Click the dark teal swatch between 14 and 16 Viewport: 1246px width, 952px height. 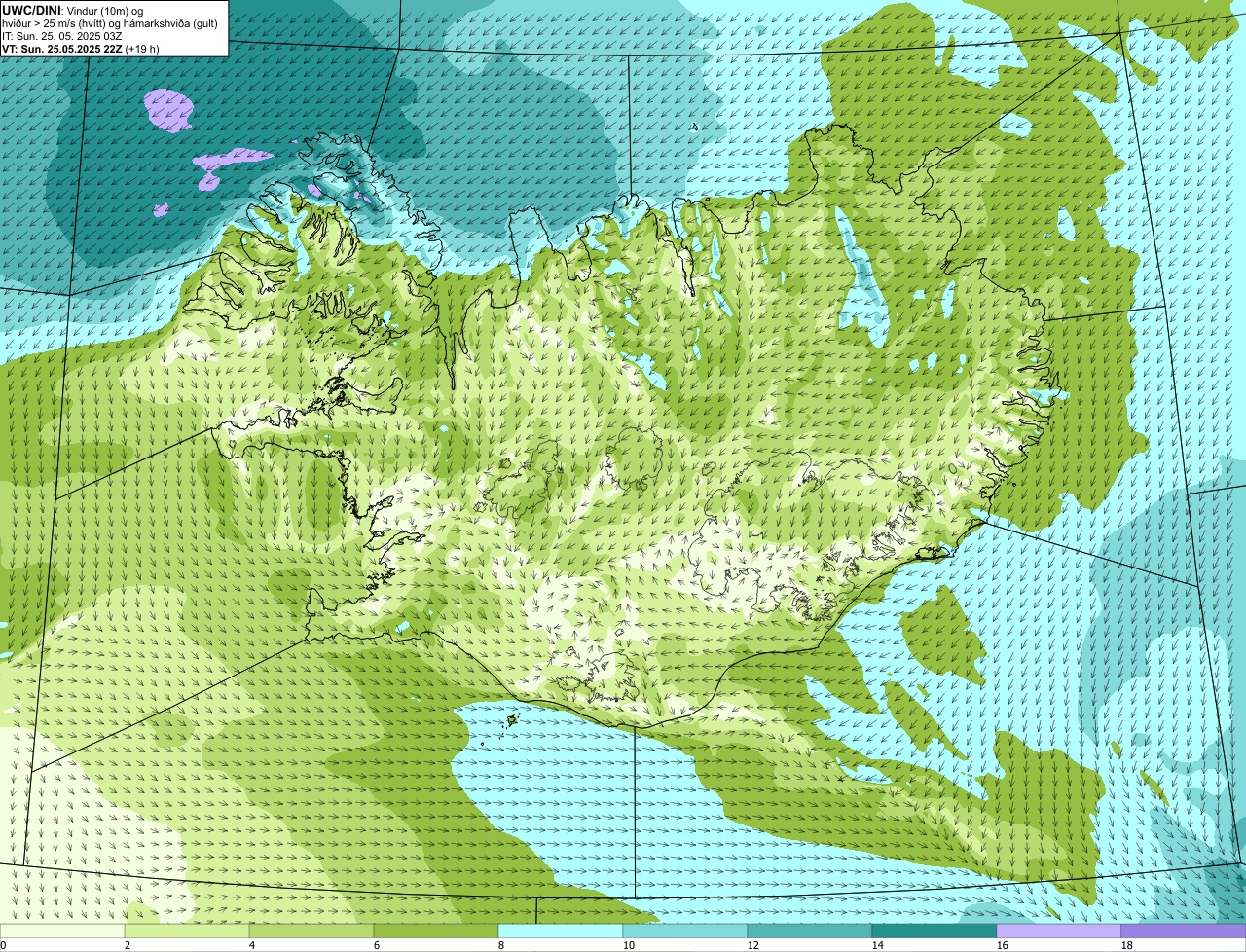coord(934,931)
